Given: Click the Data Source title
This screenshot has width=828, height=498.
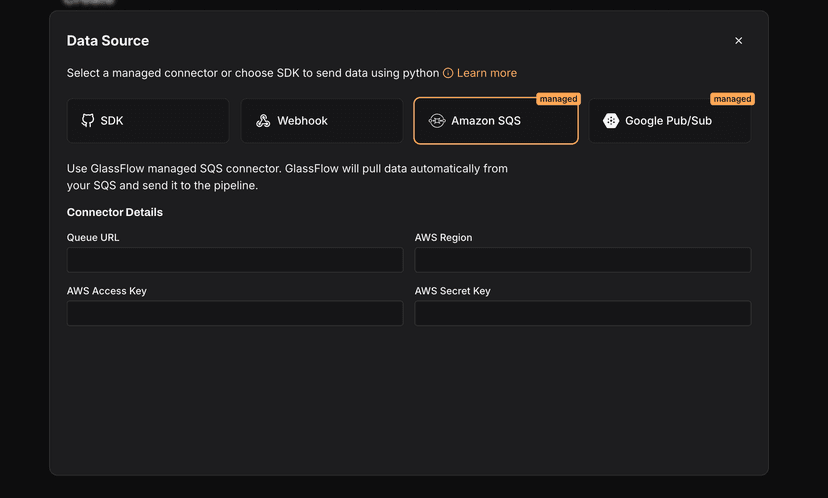Looking at the screenshot, I should tap(108, 41).
